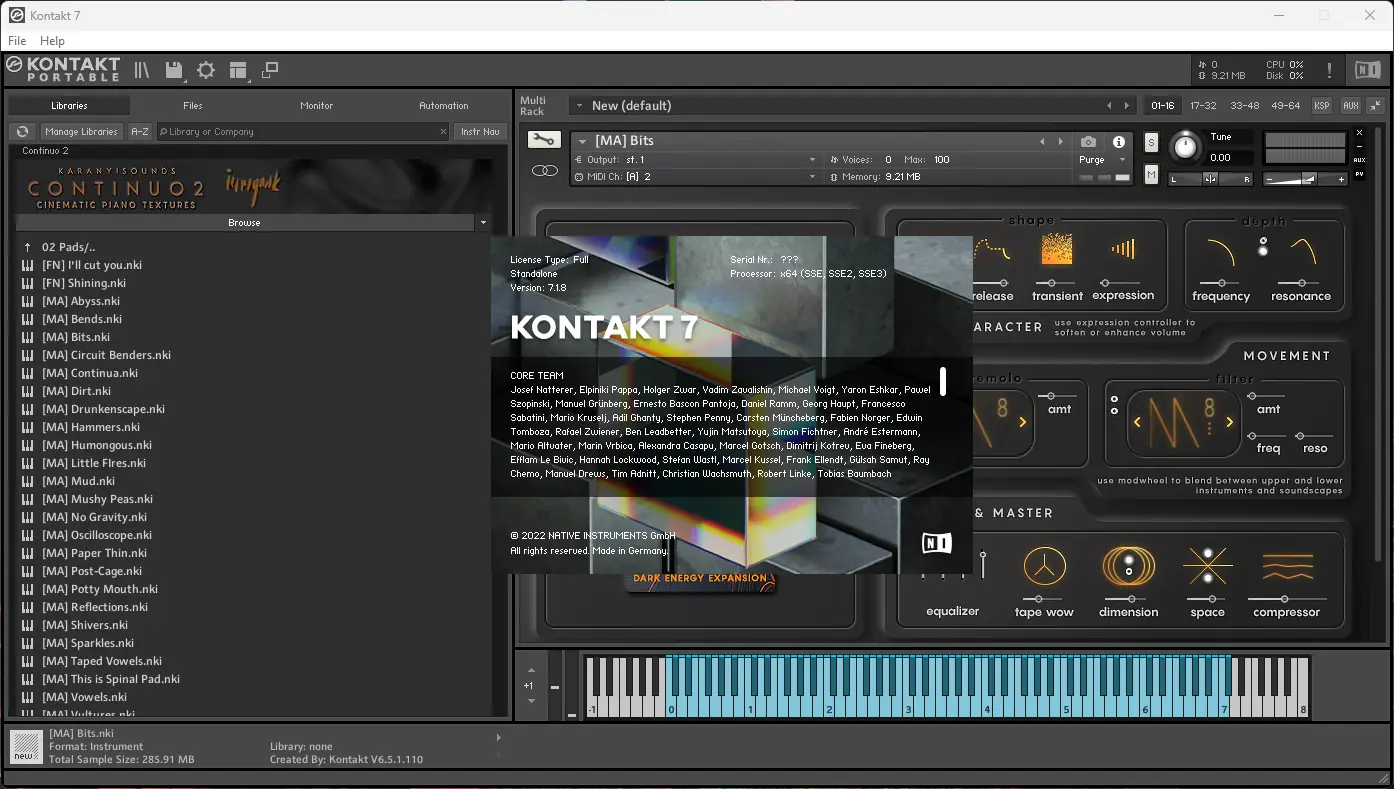Switch to the Monitor tab
This screenshot has width=1394, height=789.
pos(316,105)
